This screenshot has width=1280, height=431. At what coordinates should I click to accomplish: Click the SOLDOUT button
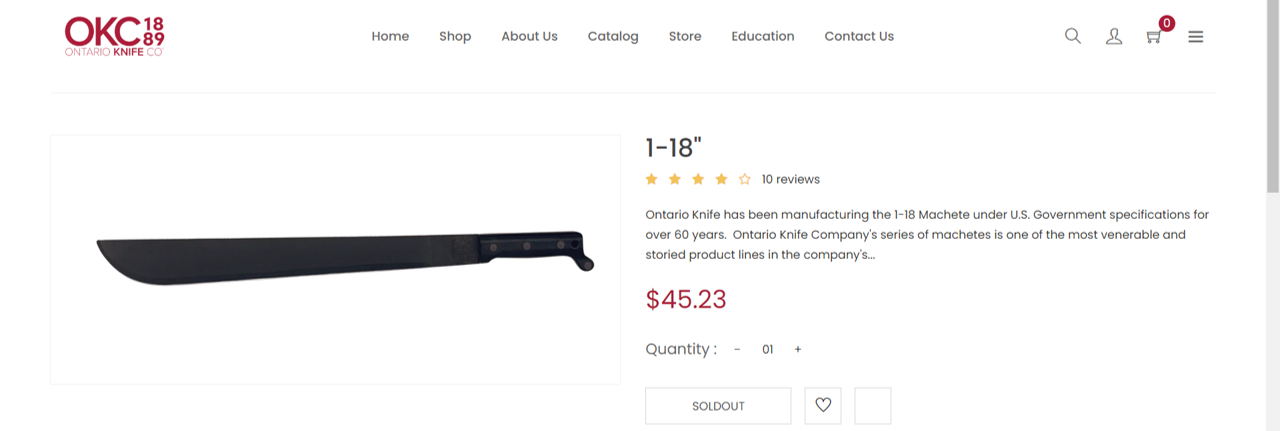tap(718, 406)
